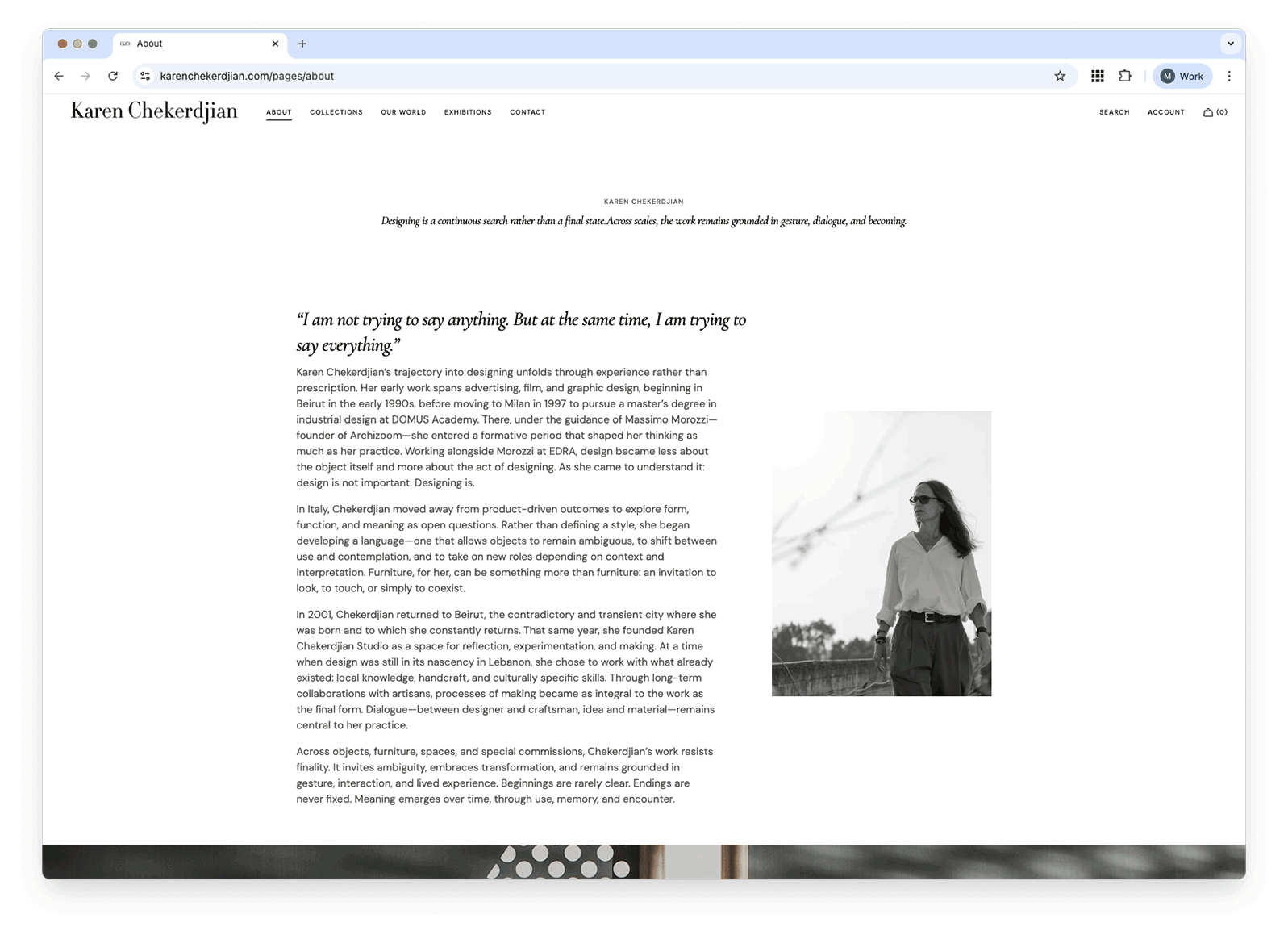Click the Karen Chekerdjian site logo
This screenshot has height=935, width=1288.
(154, 111)
